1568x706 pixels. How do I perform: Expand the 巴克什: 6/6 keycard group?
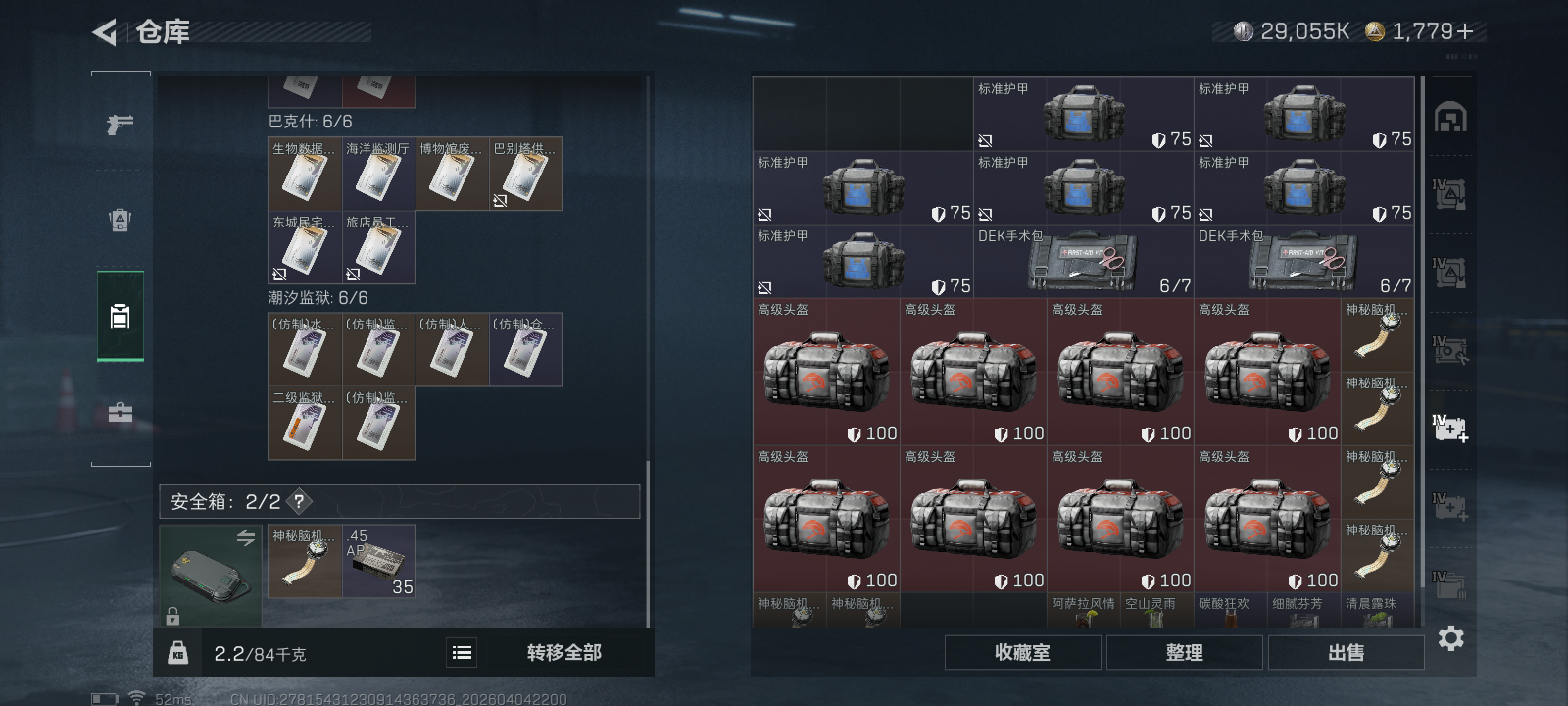[x=310, y=122]
